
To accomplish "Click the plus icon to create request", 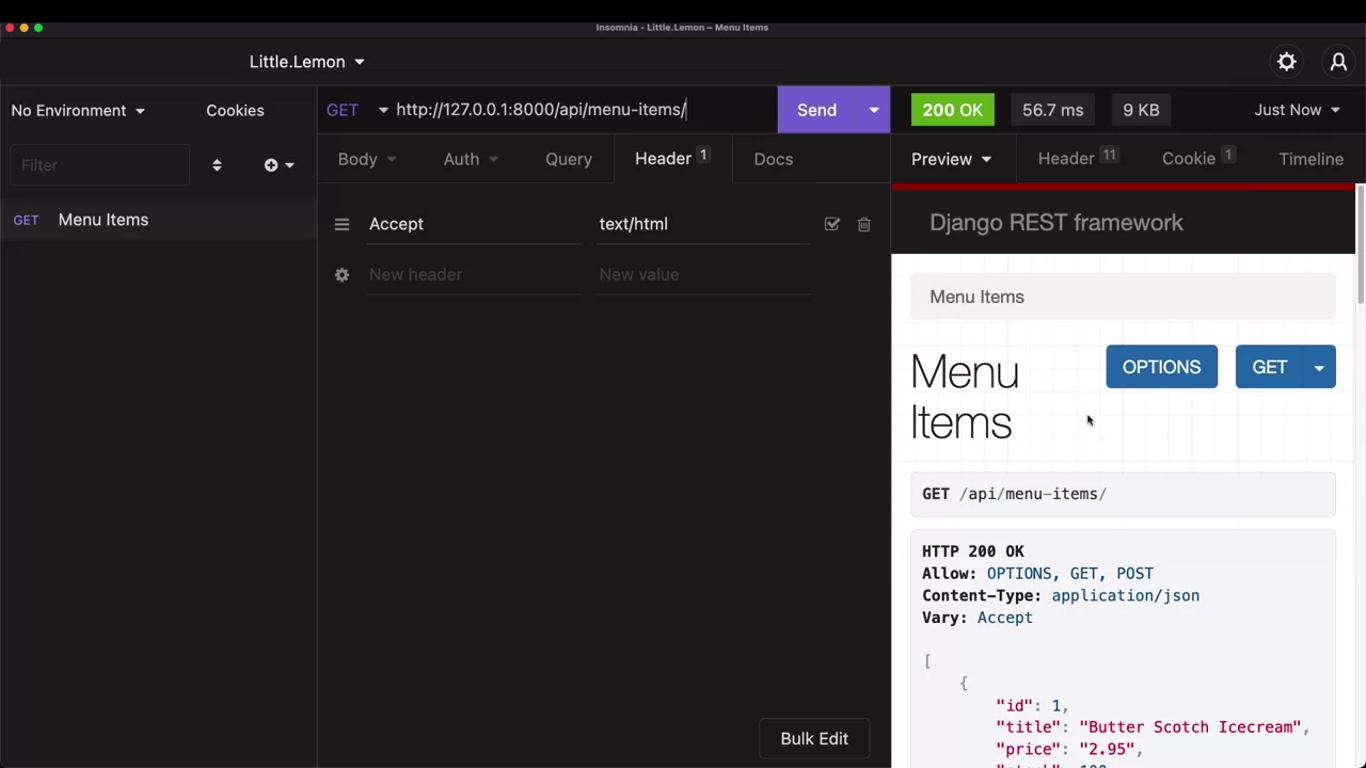I will tap(272, 165).
